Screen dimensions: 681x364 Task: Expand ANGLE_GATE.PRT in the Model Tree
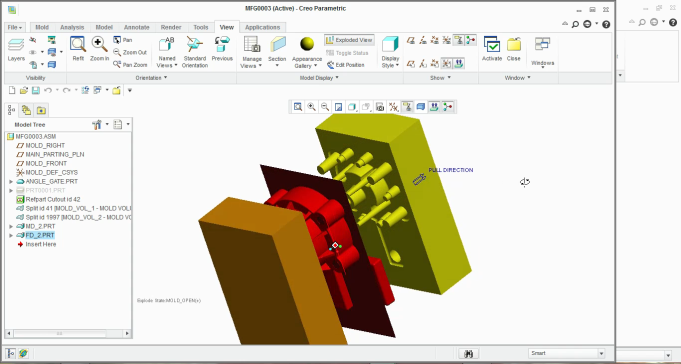click(x=11, y=182)
